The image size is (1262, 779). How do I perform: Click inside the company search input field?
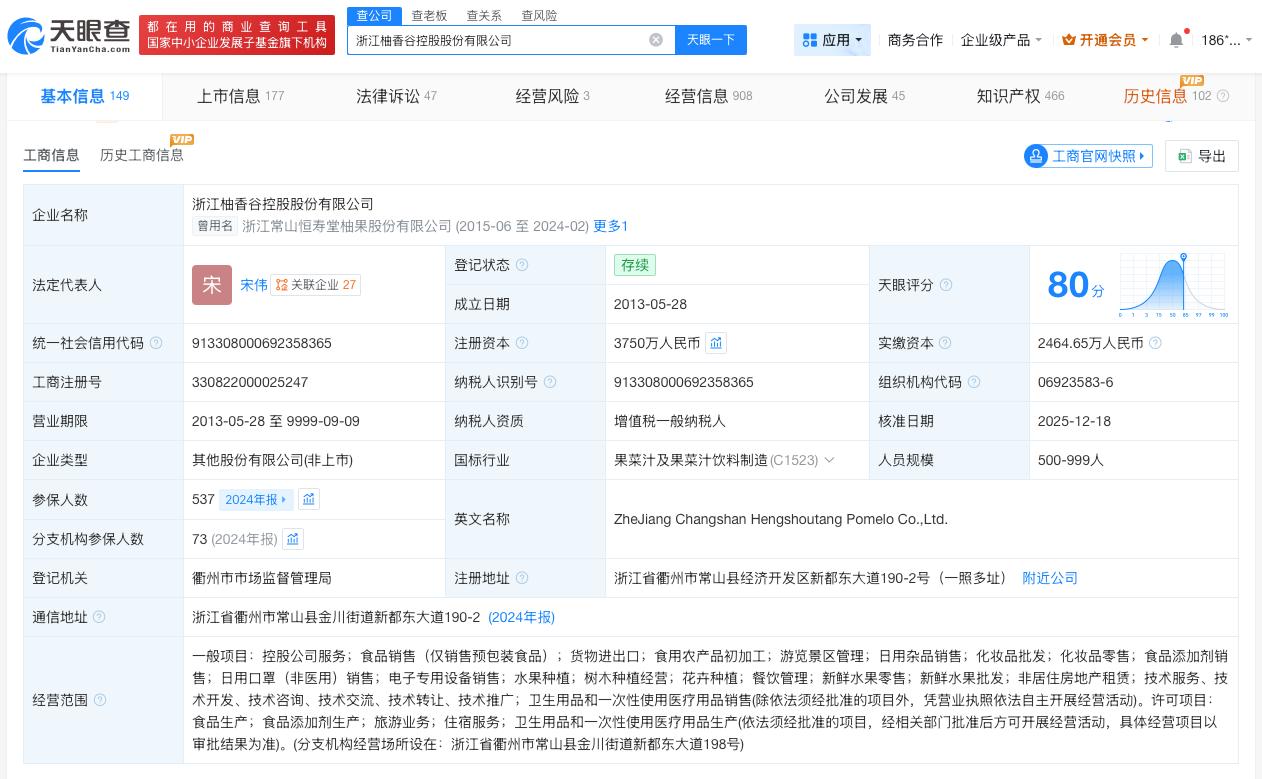[x=500, y=40]
